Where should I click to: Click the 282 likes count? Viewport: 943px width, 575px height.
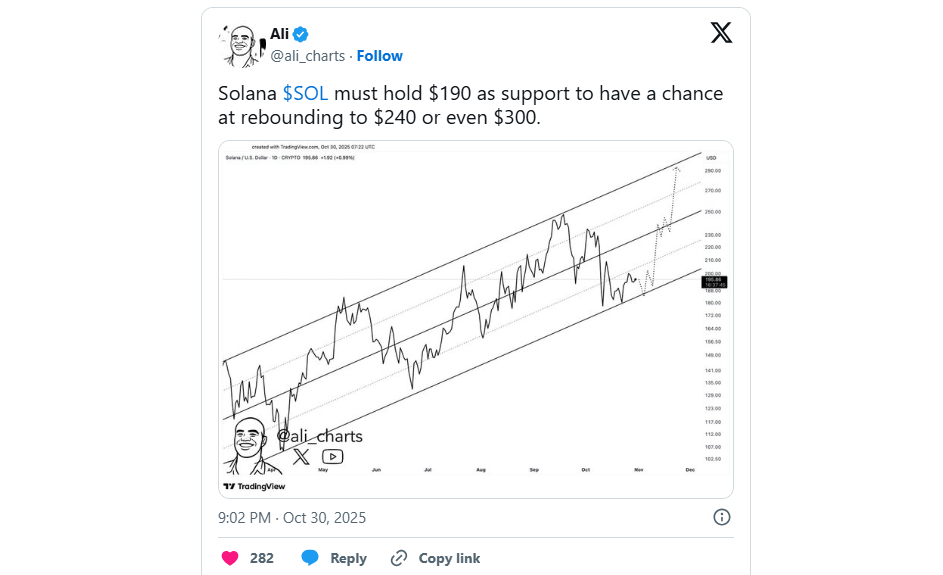tap(262, 558)
